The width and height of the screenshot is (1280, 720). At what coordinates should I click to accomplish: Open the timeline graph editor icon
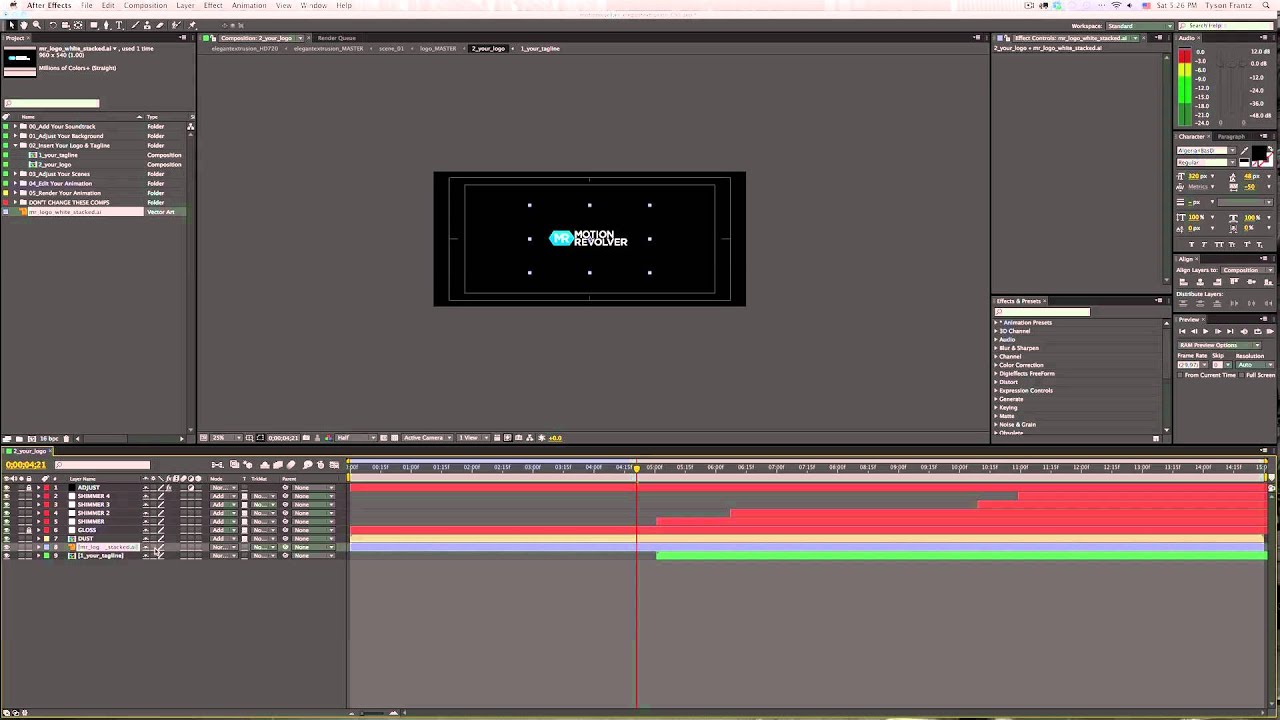pos(334,465)
